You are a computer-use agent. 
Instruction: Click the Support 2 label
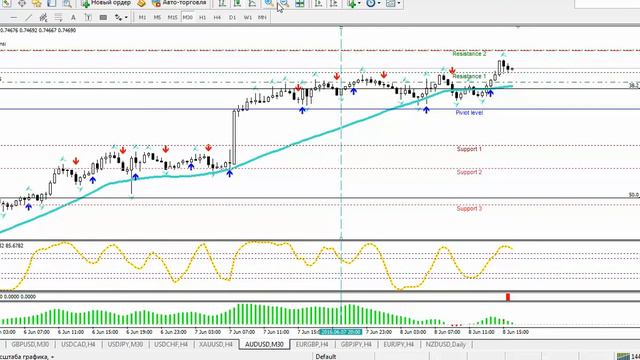click(x=469, y=172)
